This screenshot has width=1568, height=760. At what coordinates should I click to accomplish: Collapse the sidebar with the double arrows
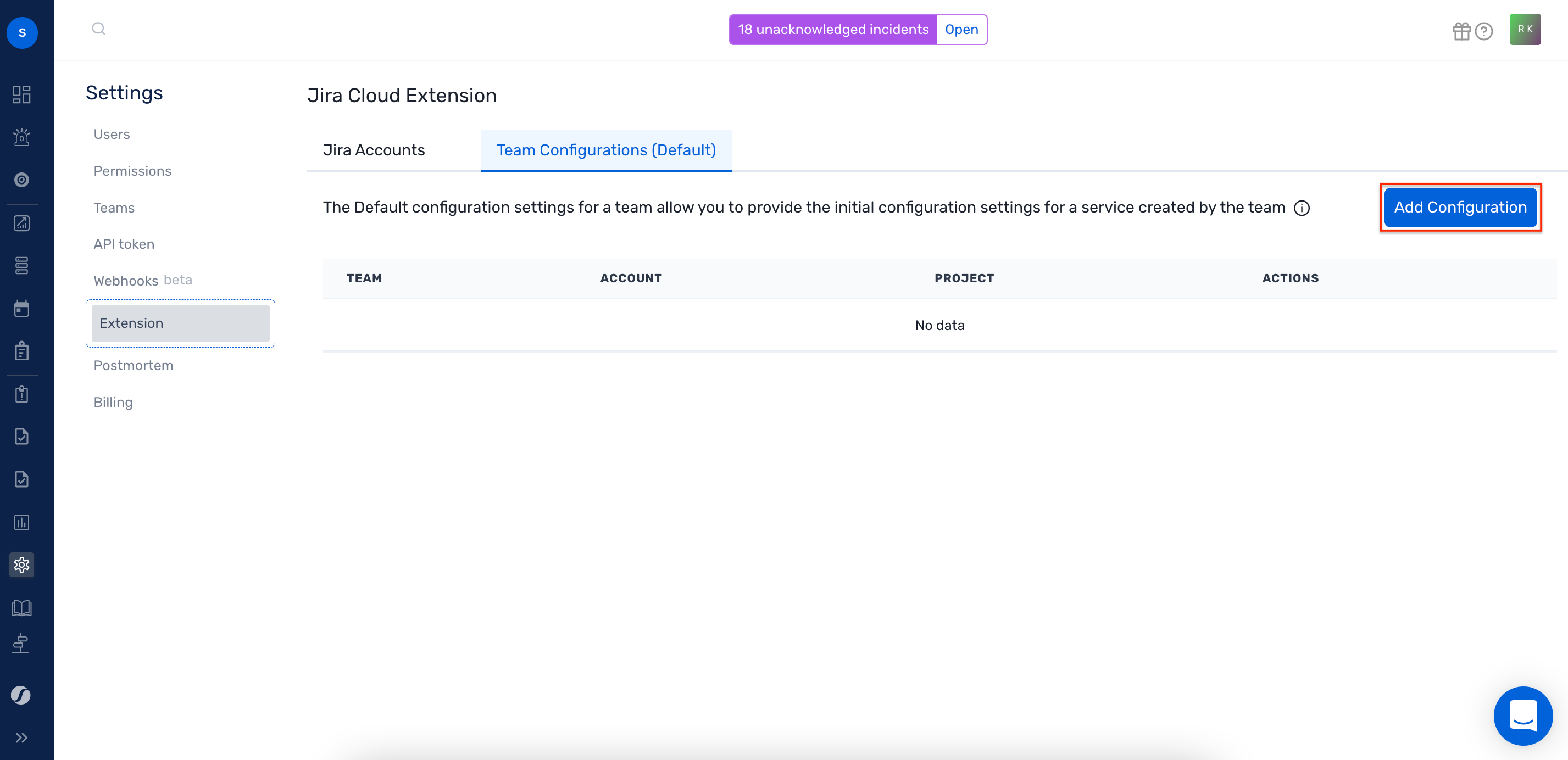tap(23, 737)
